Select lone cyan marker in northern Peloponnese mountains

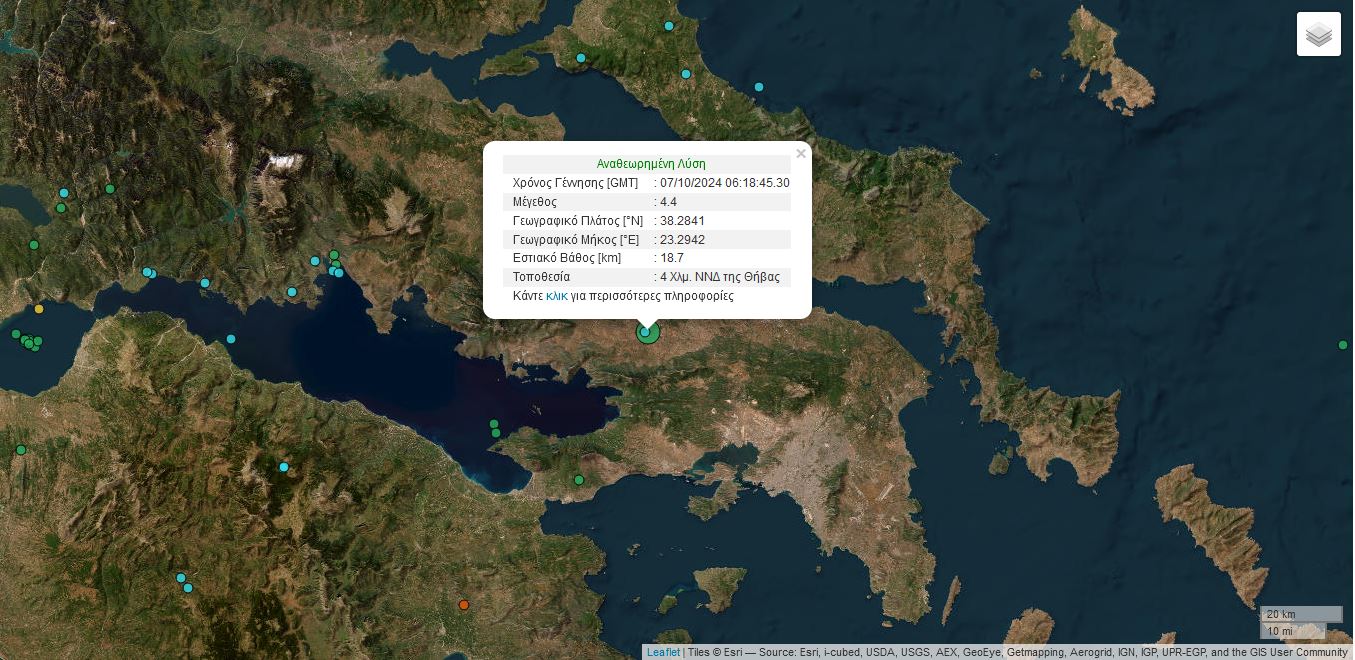pos(284,467)
